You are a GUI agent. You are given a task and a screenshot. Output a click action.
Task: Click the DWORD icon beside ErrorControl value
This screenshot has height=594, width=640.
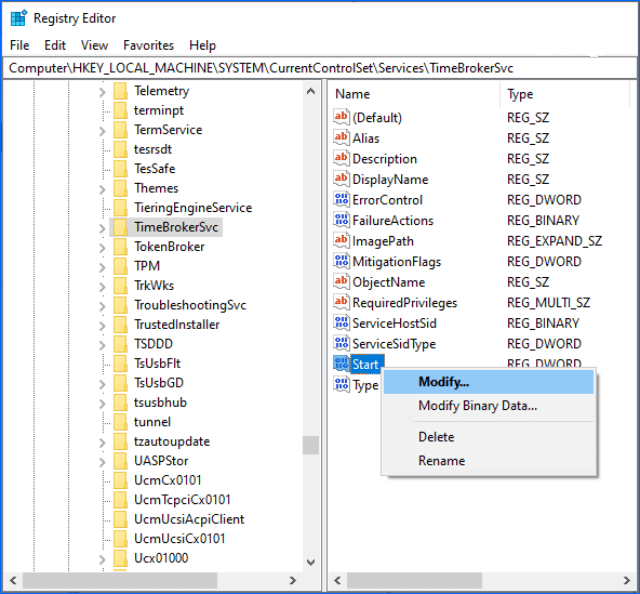coord(341,200)
